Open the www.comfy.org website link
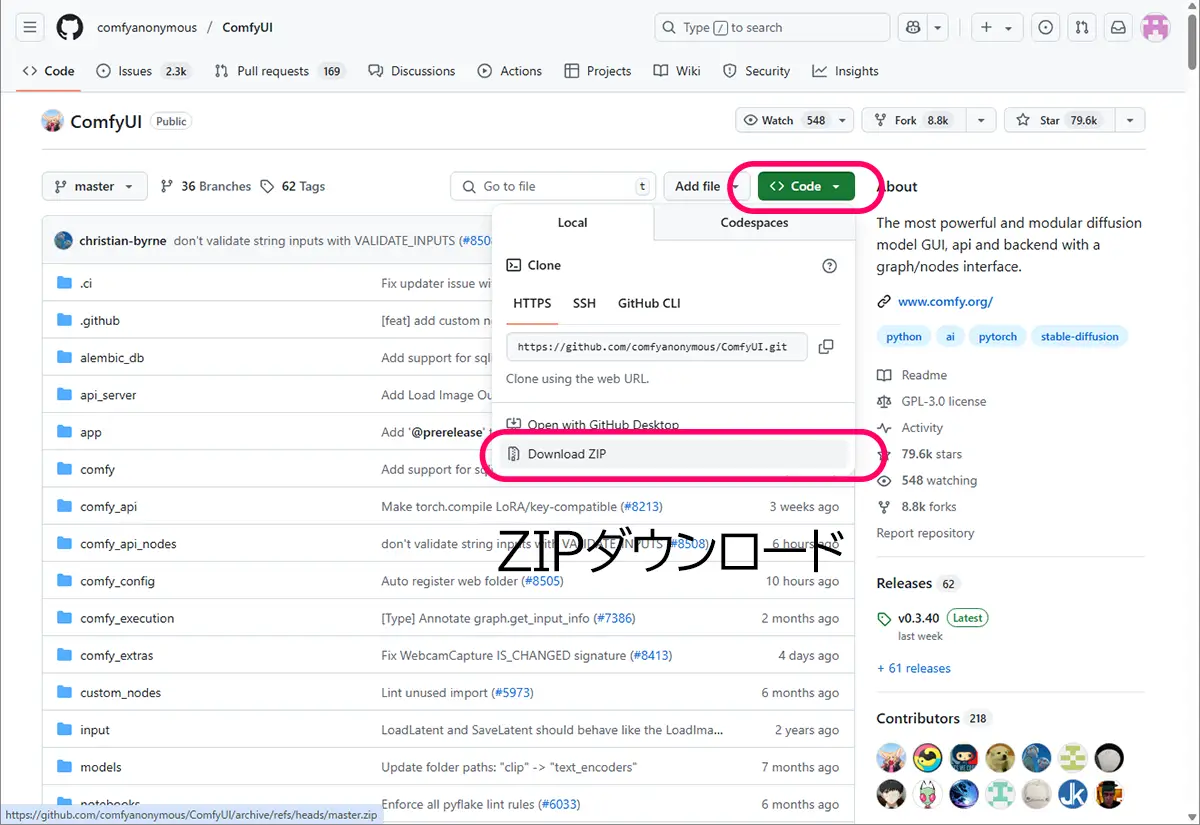 [945, 301]
